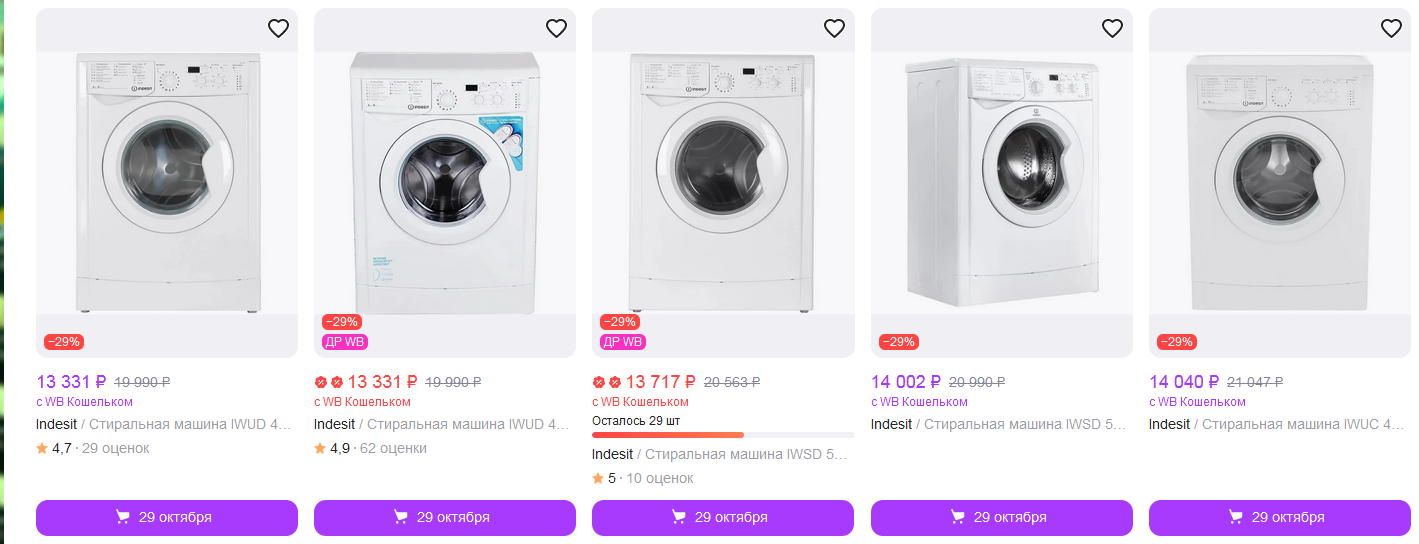
Task: Add the 13 717 ₽ IWSD washer to cart
Action: pyautogui.click(x=723, y=517)
